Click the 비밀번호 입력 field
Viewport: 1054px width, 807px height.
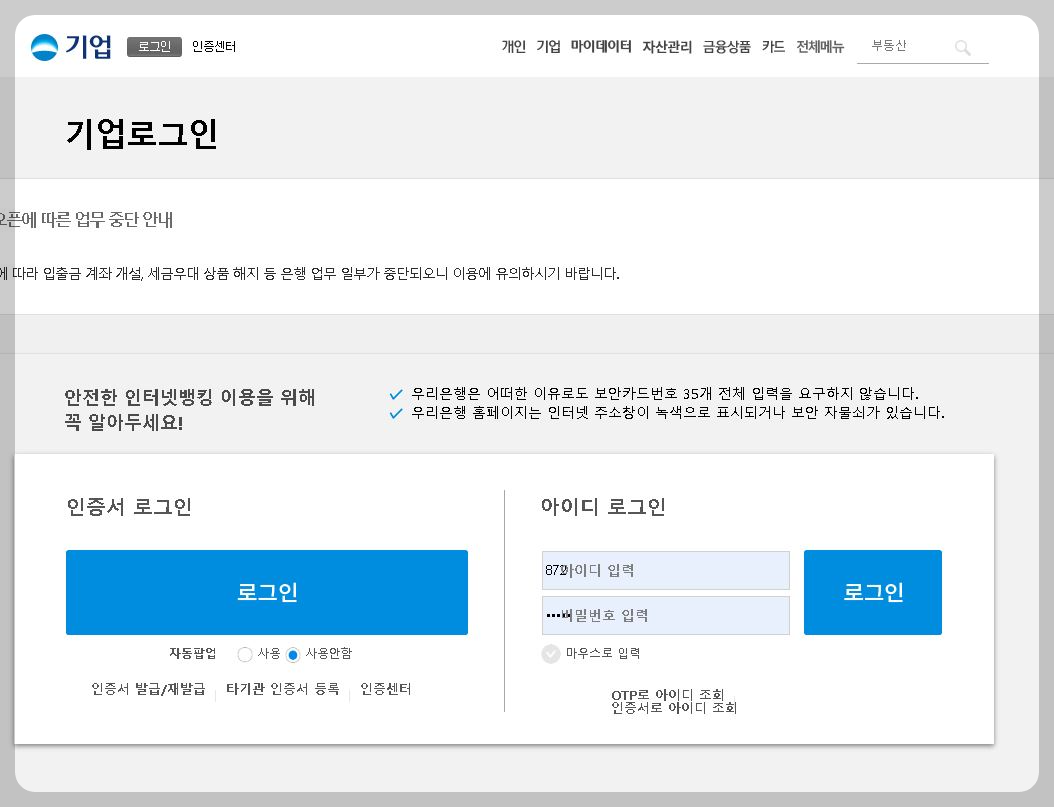[x=665, y=615]
